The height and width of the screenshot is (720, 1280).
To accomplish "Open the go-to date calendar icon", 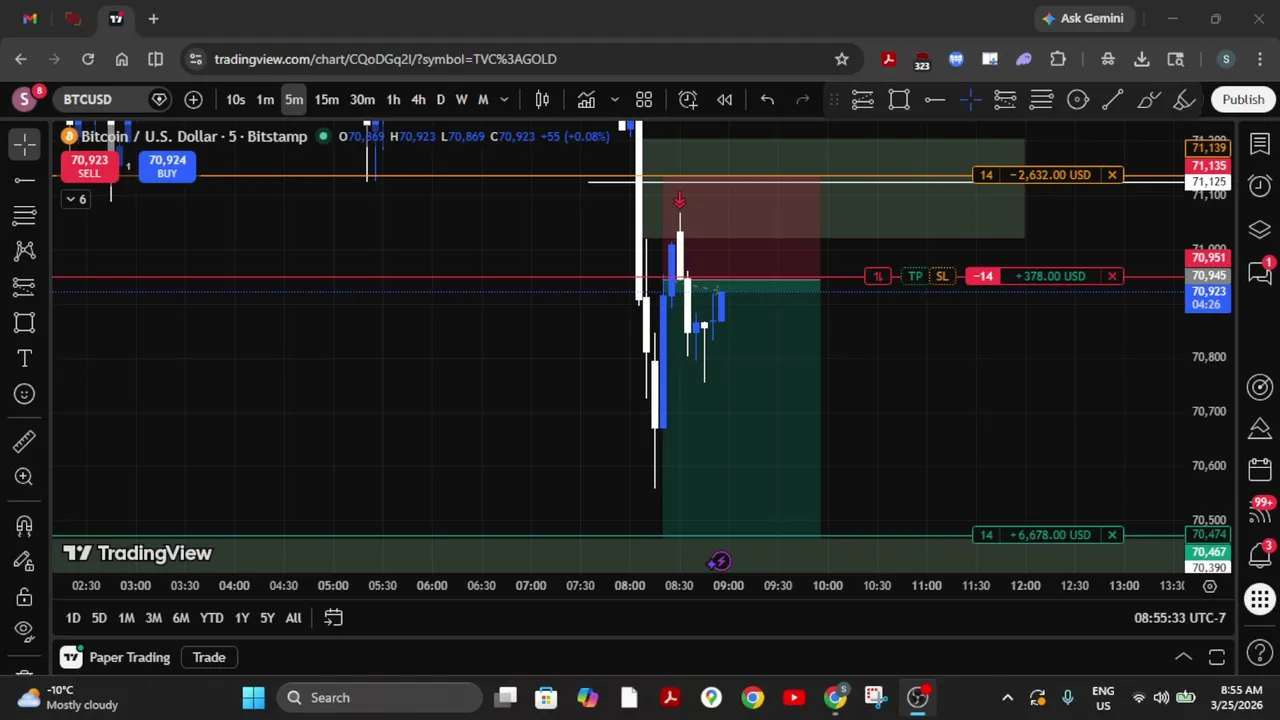I will (x=334, y=618).
